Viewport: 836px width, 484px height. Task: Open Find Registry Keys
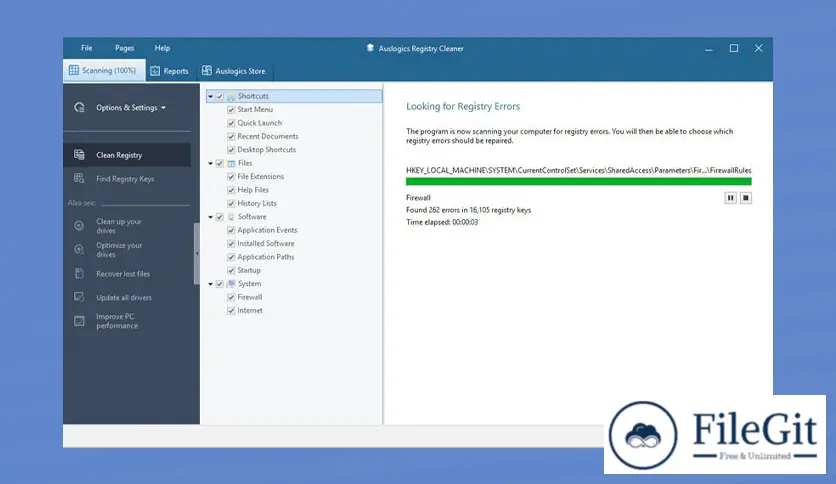pos(127,179)
